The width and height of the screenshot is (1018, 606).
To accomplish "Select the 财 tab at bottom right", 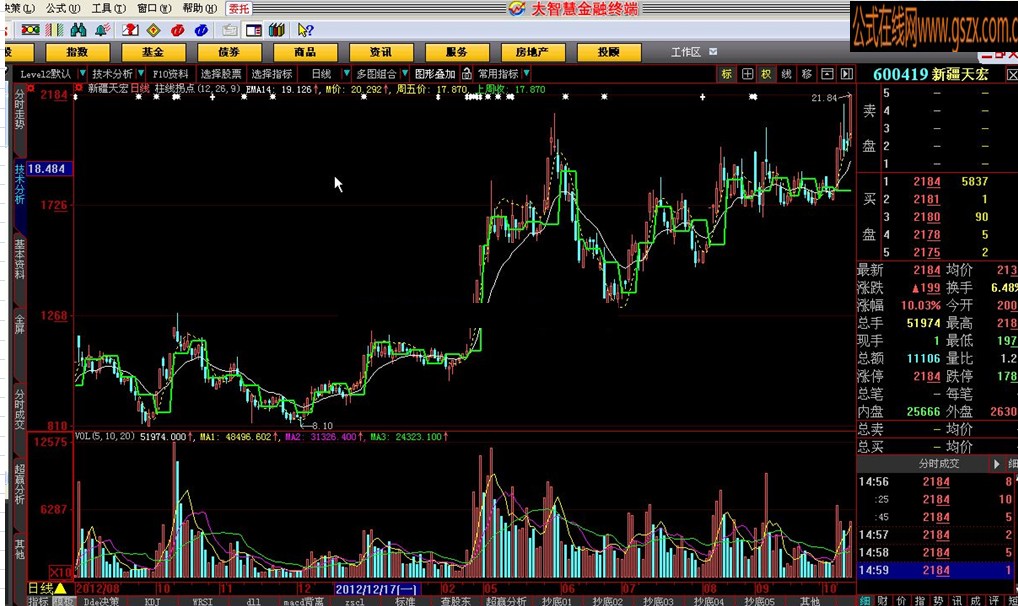I will 883,601.
